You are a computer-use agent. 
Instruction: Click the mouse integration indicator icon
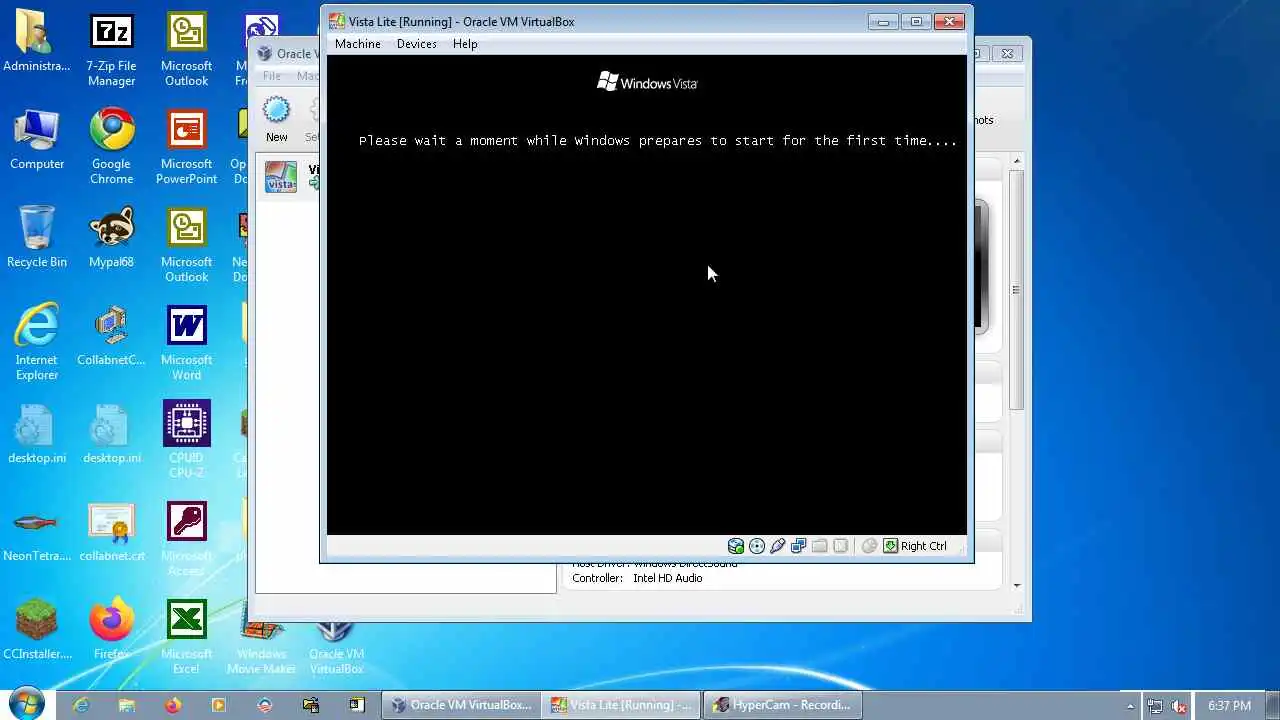click(x=869, y=546)
